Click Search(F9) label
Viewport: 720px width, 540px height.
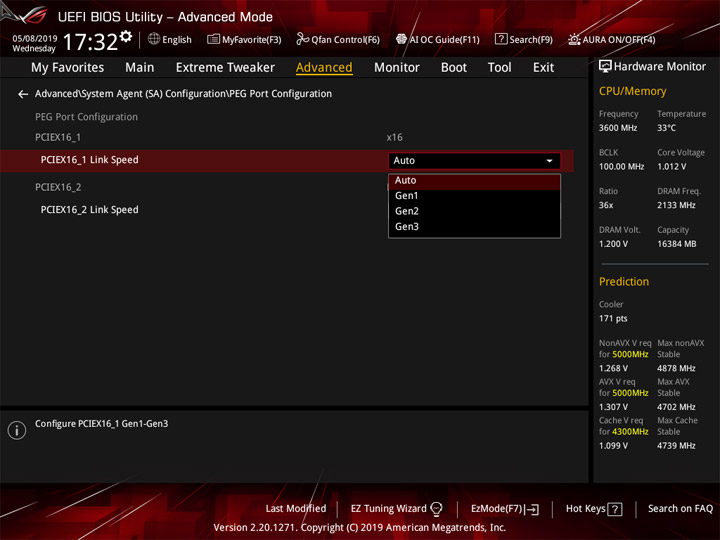pos(531,40)
